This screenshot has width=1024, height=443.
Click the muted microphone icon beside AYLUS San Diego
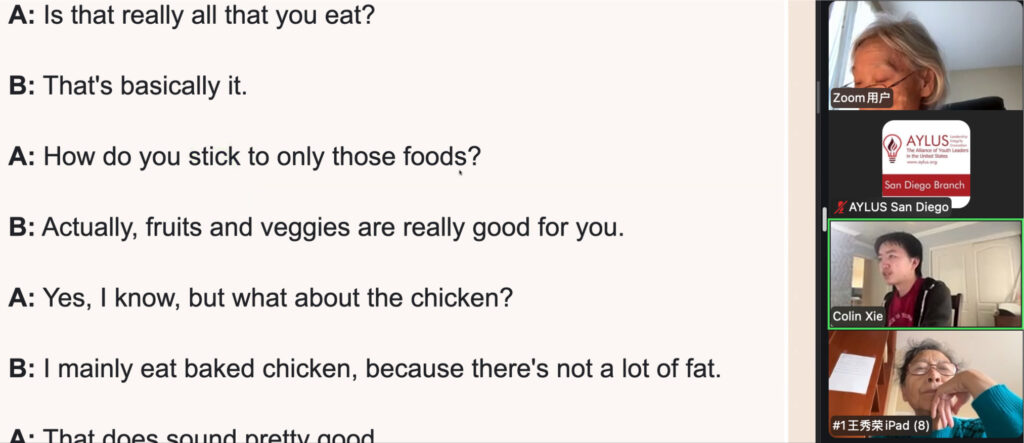tap(839, 207)
